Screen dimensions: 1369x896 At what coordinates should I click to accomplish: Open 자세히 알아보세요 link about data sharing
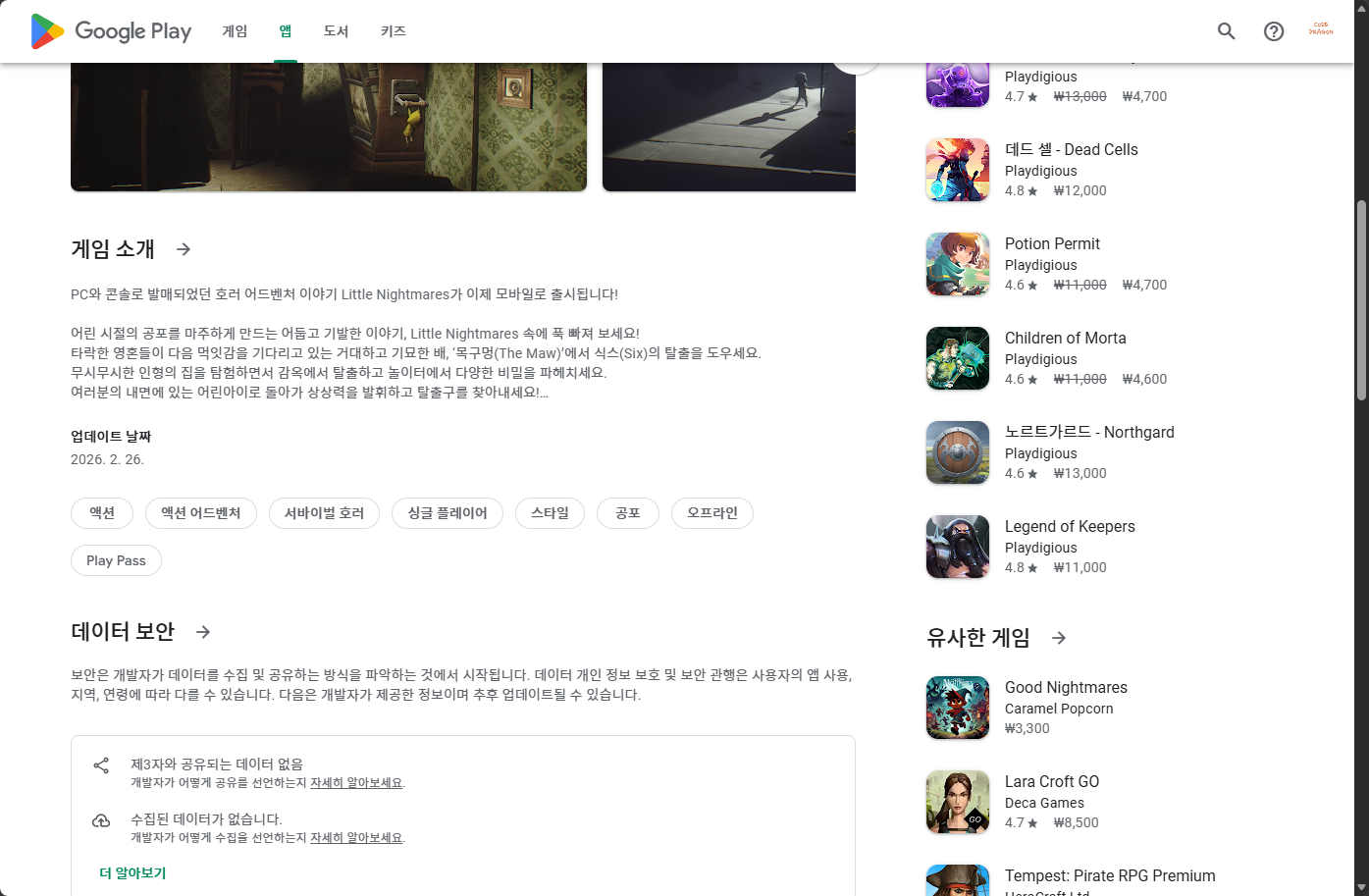356,783
